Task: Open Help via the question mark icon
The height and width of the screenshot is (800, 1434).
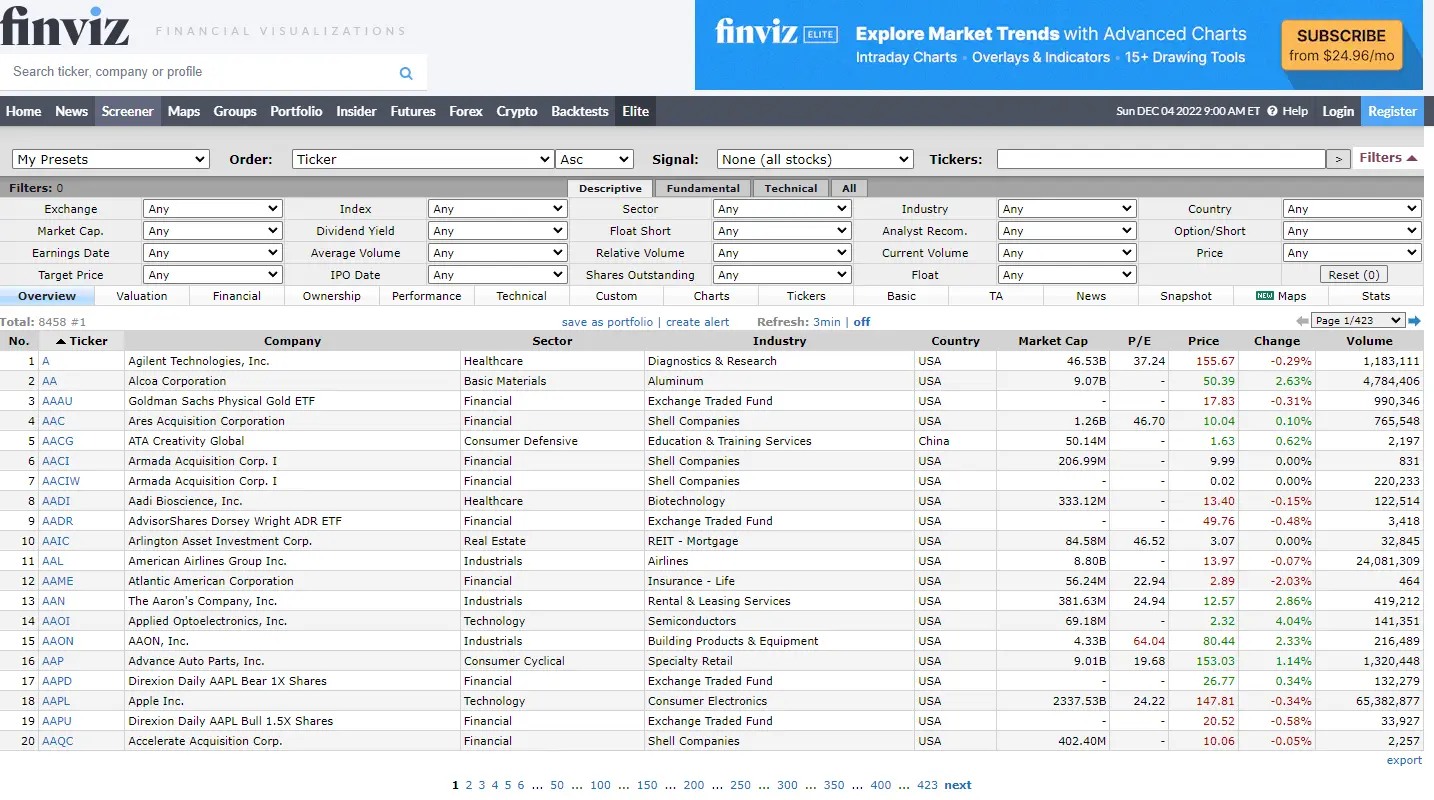Action: (1270, 111)
